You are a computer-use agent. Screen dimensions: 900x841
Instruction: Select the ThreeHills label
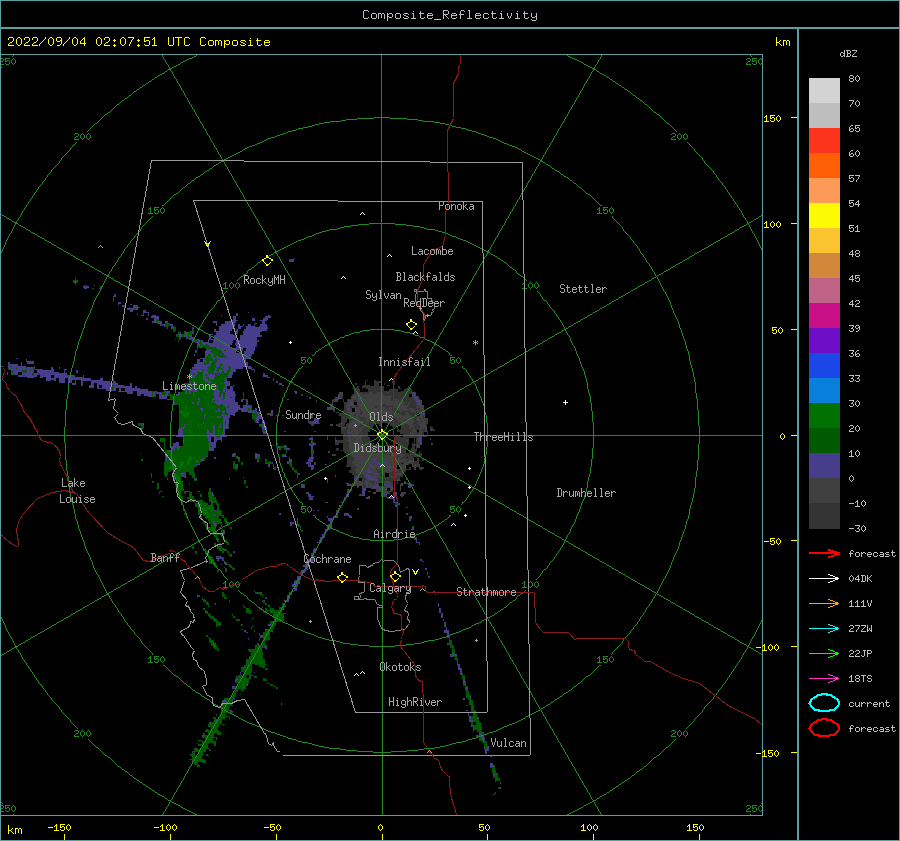503,437
